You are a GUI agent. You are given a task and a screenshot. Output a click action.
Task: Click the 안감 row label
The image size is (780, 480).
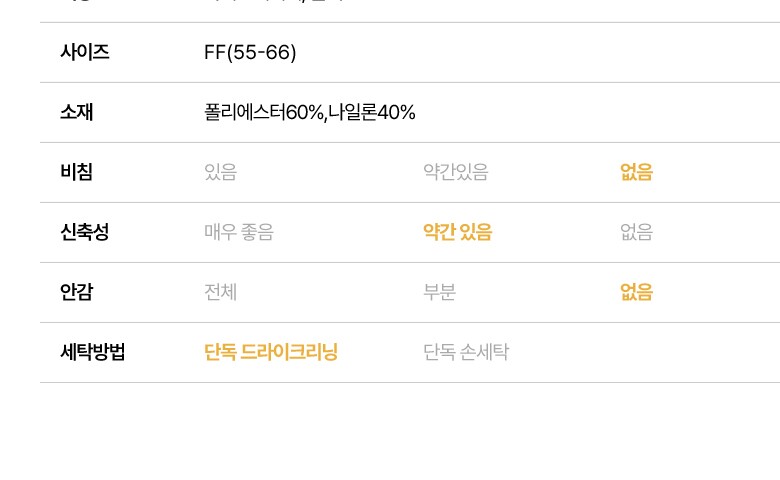coord(76,292)
